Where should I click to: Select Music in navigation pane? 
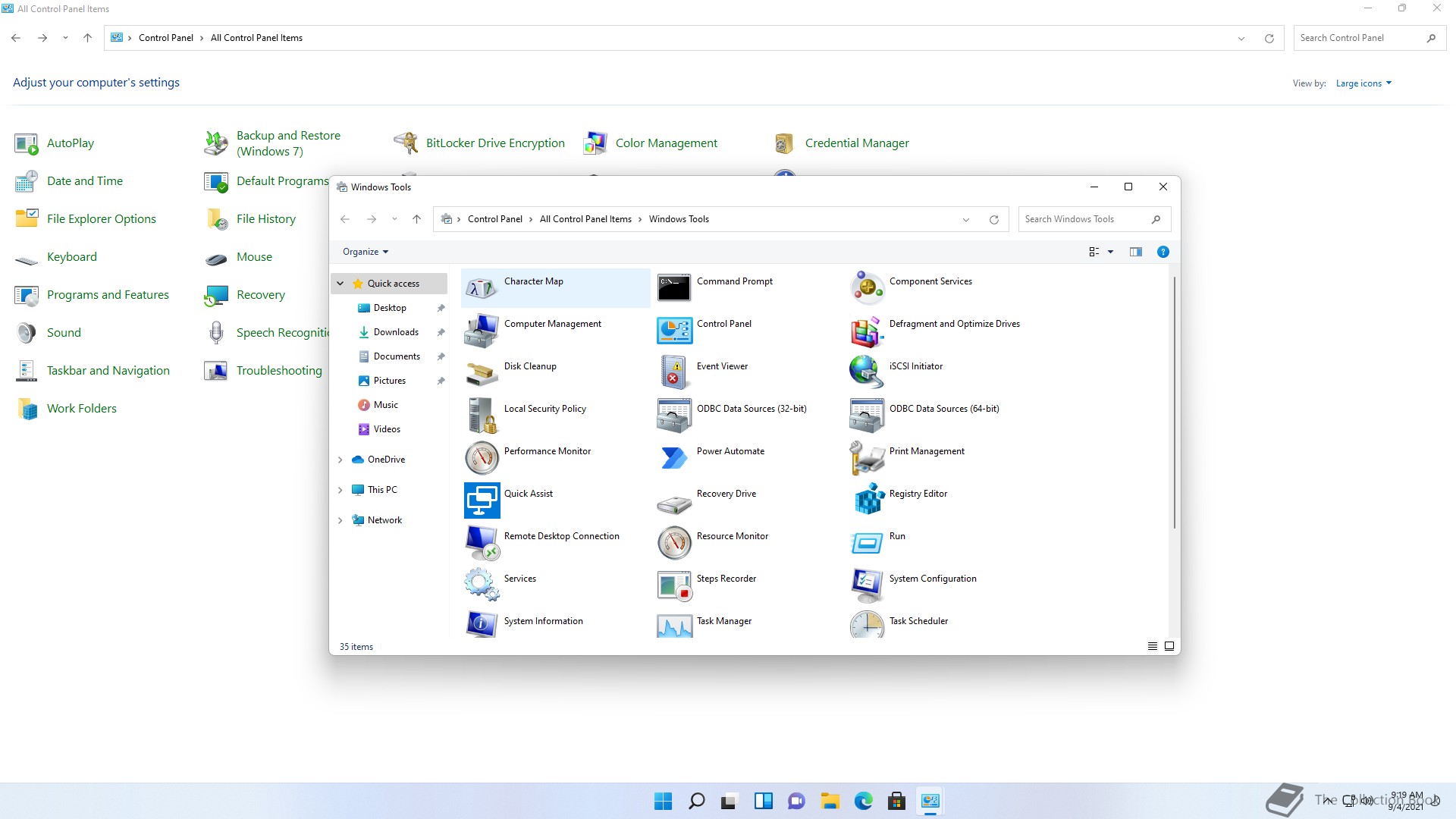pyautogui.click(x=385, y=405)
